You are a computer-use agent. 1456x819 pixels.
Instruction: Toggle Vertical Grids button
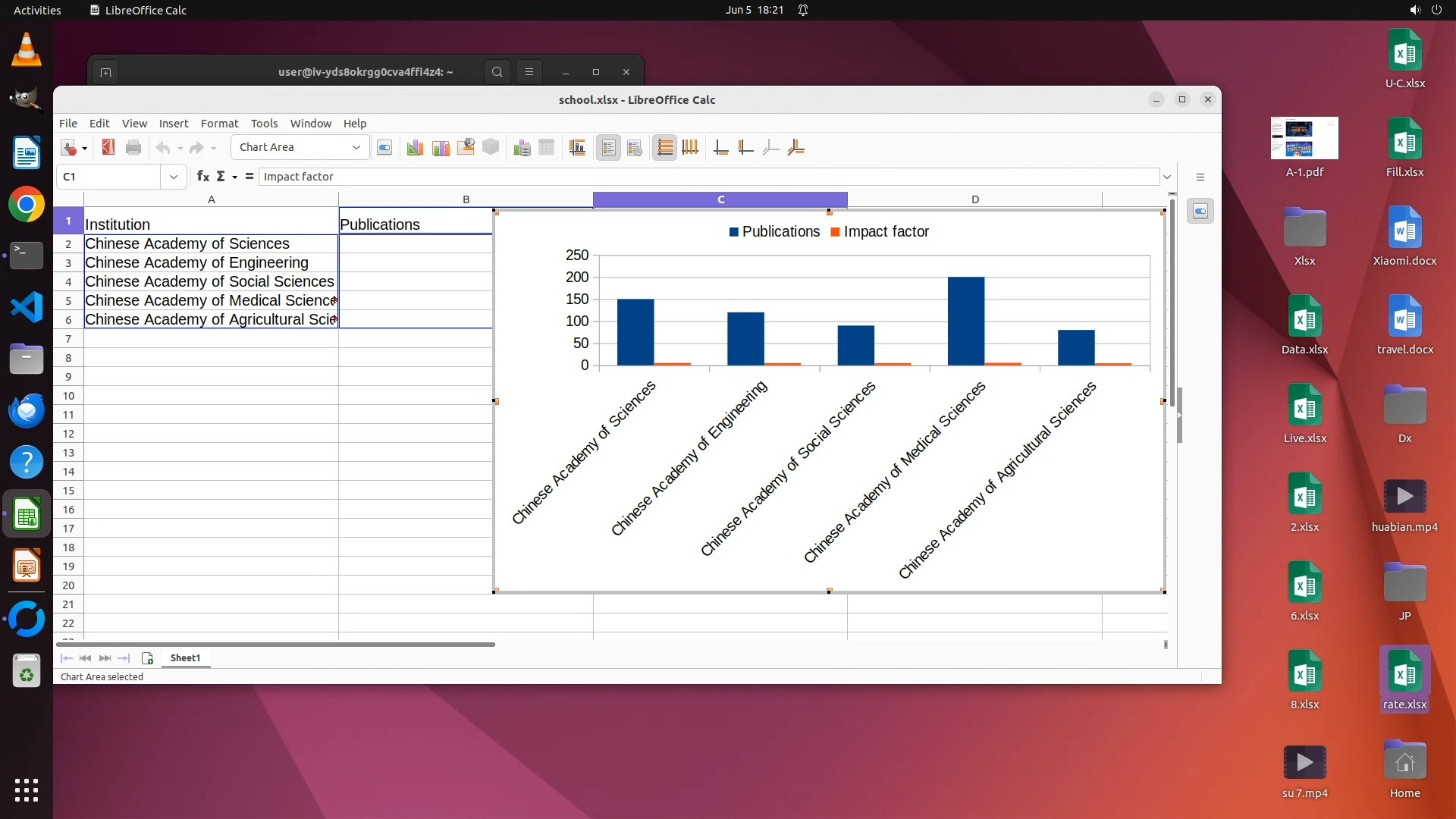pos(690,148)
